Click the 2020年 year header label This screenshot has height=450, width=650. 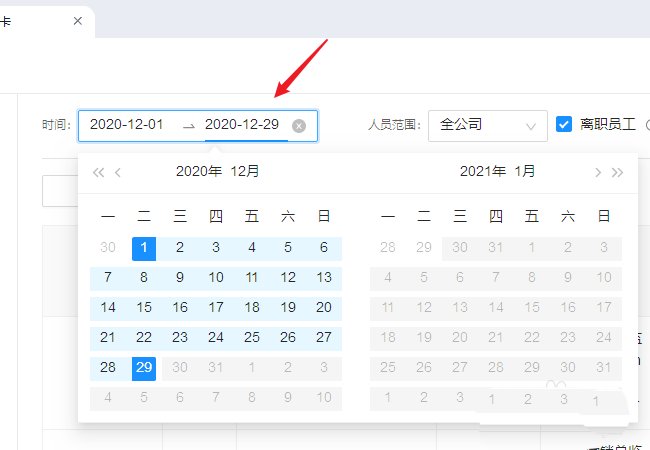tap(199, 171)
